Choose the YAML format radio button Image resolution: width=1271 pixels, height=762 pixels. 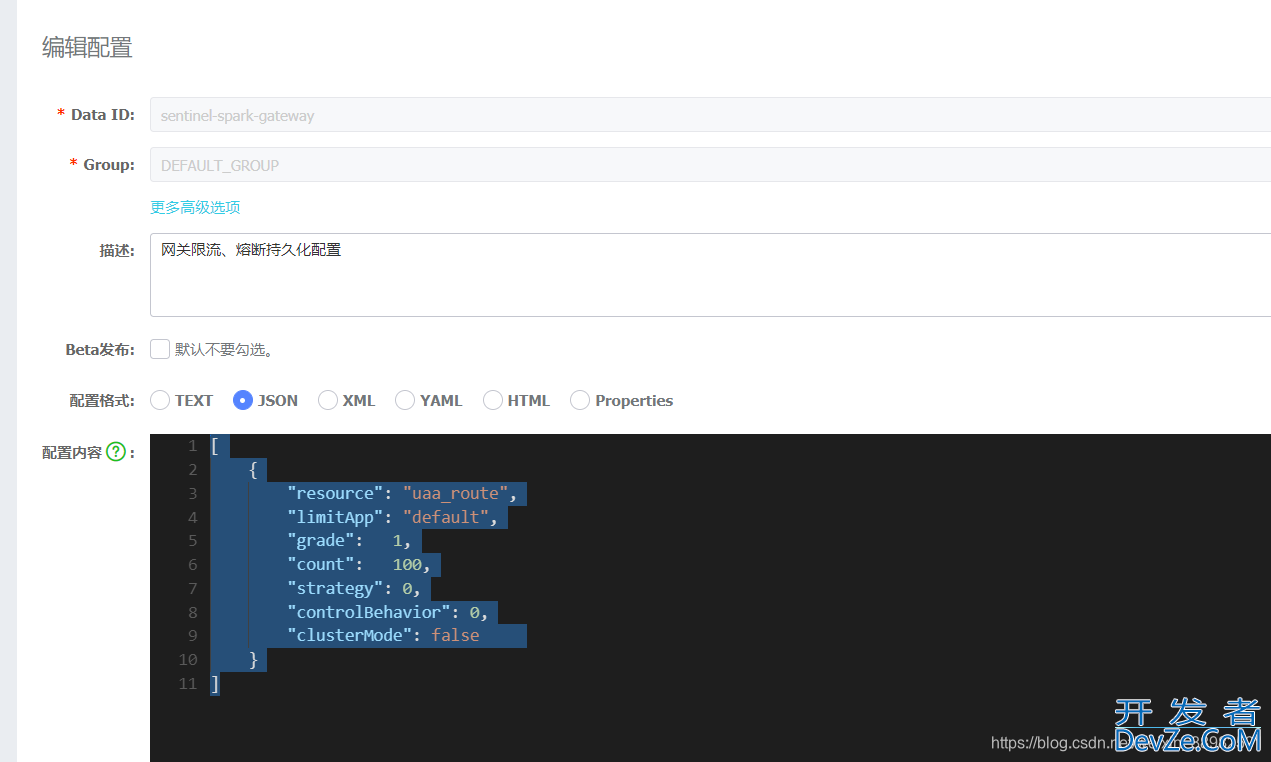pos(405,400)
